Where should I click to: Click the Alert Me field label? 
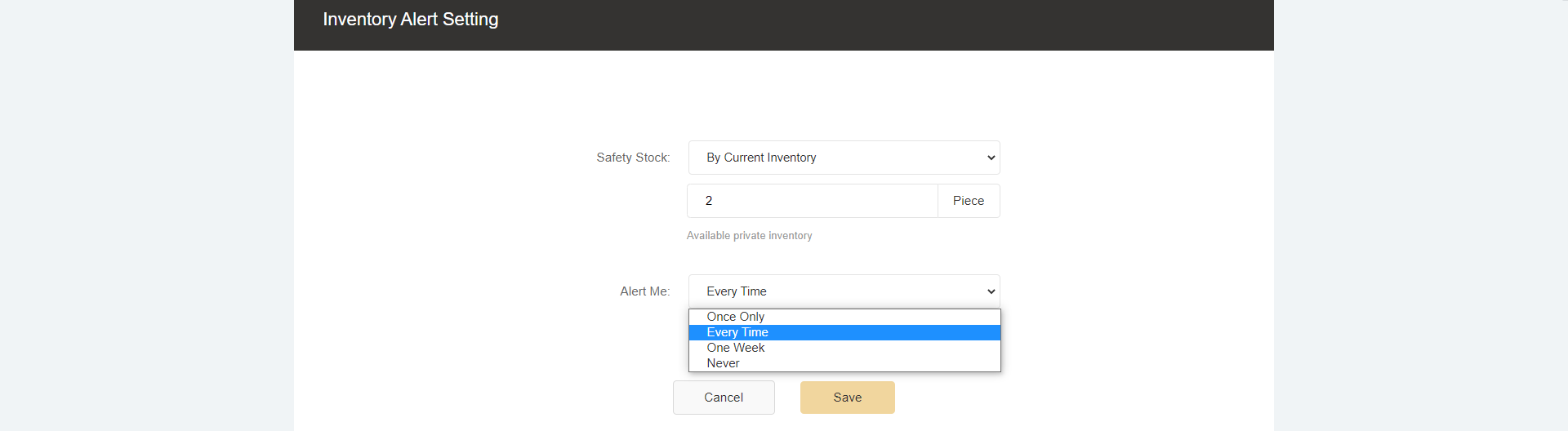pyautogui.click(x=644, y=291)
